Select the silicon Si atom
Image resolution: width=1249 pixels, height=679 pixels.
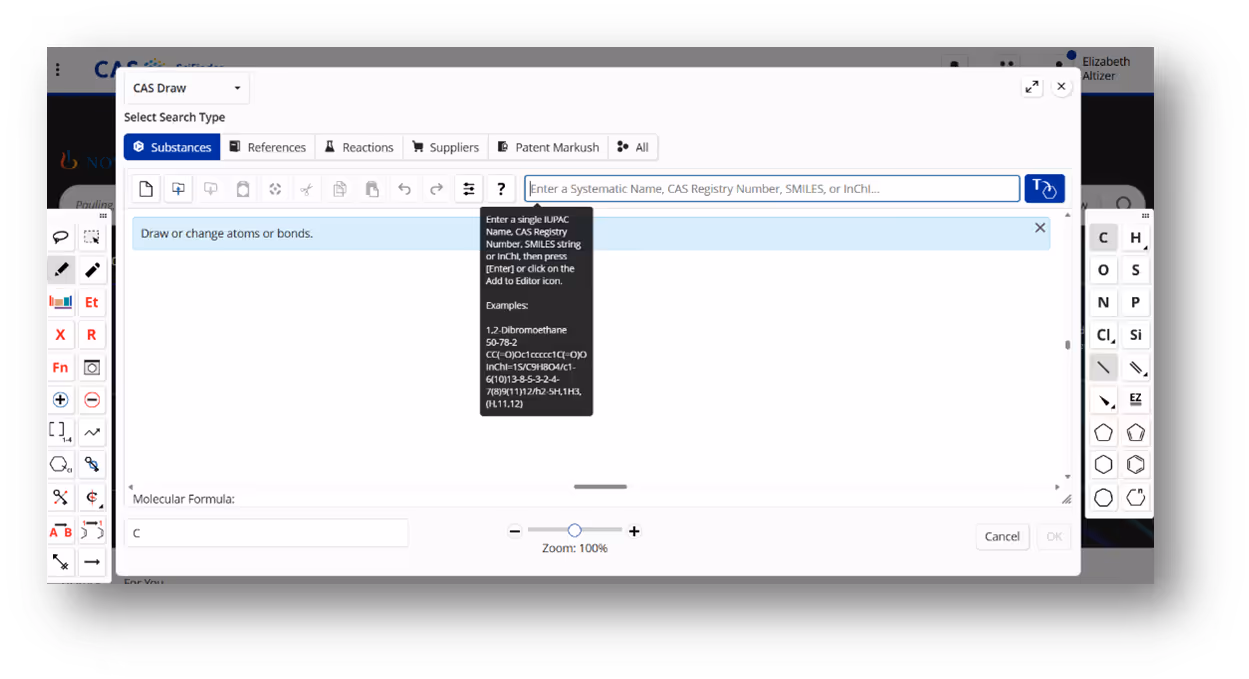pos(1136,335)
